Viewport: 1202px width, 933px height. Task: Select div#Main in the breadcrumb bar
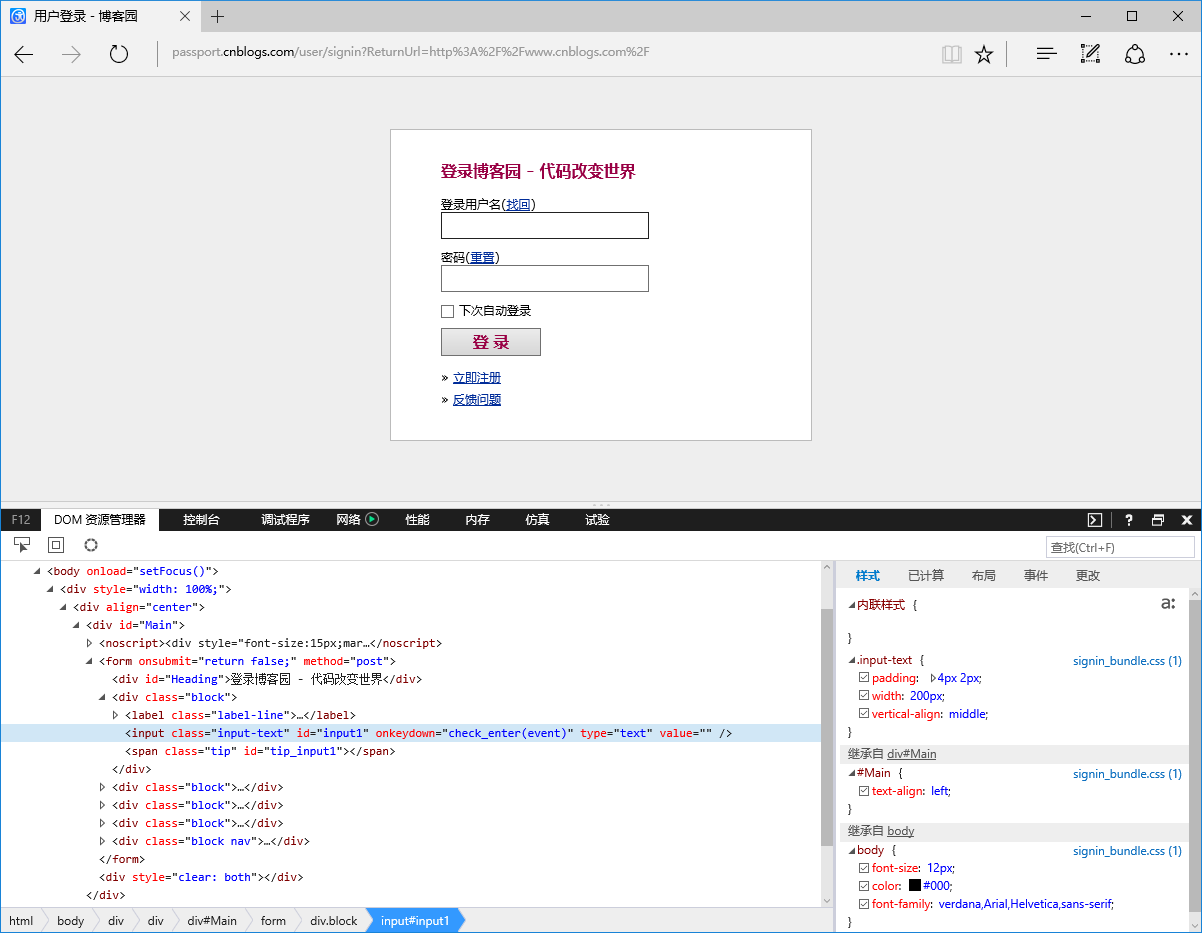tap(212, 921)
